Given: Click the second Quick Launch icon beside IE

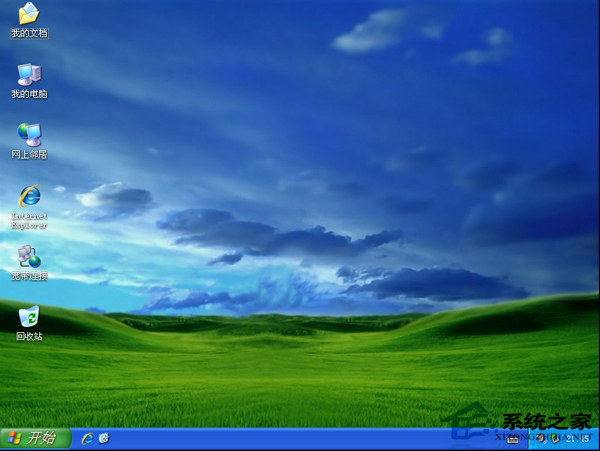Looking at the screenshot, I should (x=104, y=438).
